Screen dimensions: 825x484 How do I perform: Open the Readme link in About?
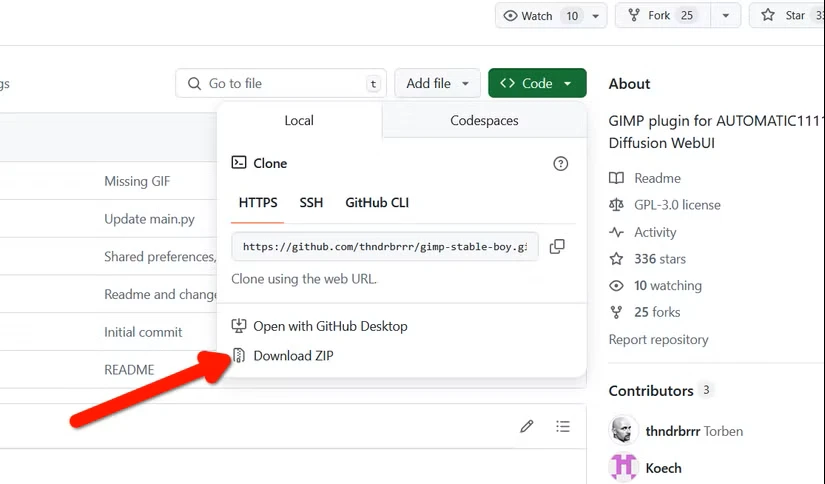click(657, 178)
